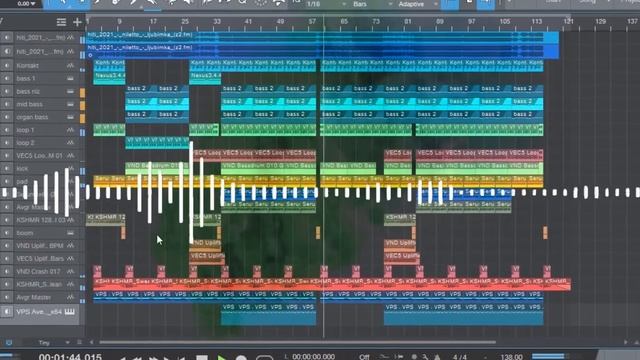Start playback with the green play button
This screenshot has width=640, height=360.
pos(222,358)
